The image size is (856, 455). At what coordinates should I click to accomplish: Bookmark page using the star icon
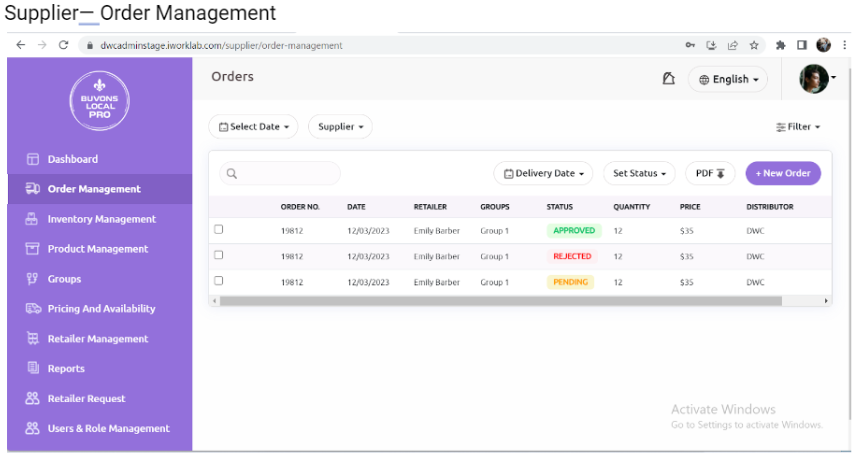(x=754, y=45)
